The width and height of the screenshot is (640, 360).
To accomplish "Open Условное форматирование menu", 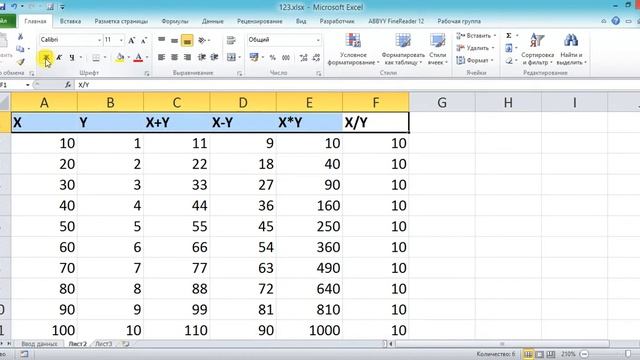I will point(353,49).
